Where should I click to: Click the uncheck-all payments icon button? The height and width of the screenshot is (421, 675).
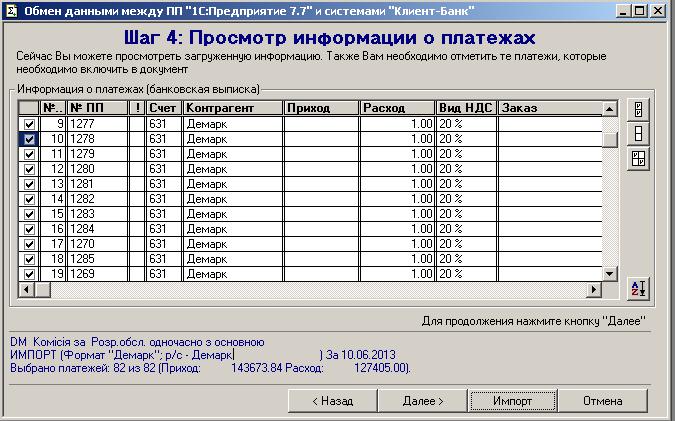click(638, 133)
